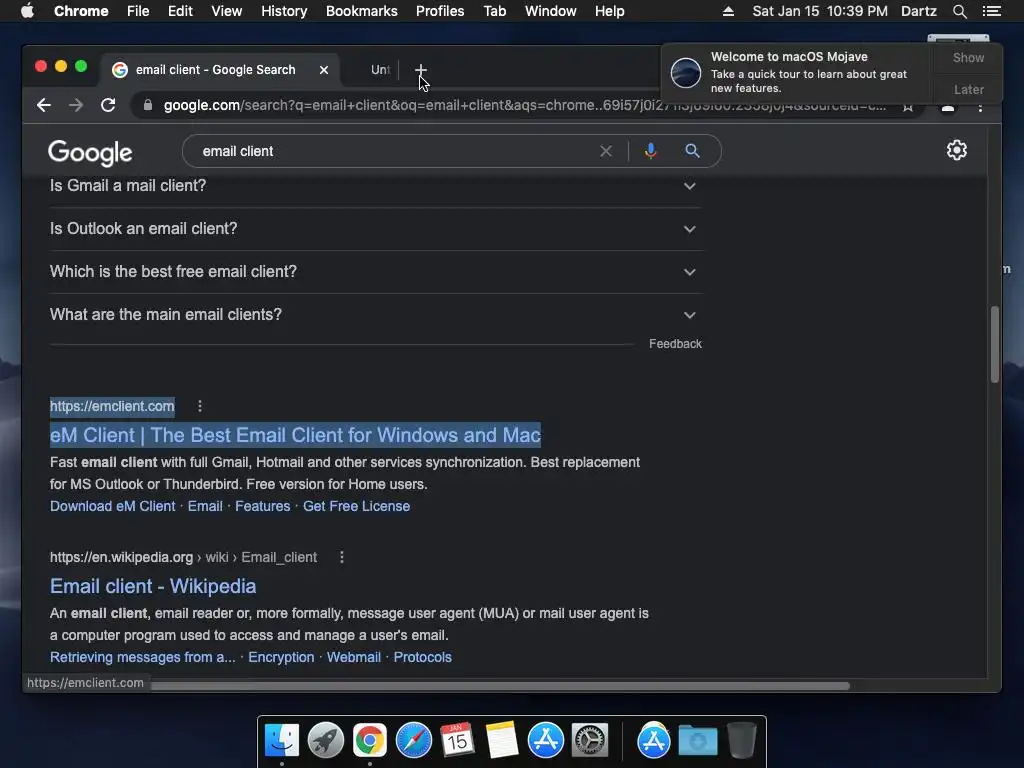This screenshot has width=1024, height=768.
Task: Click Feedback under the questions
Action: (x=675, y=344)
